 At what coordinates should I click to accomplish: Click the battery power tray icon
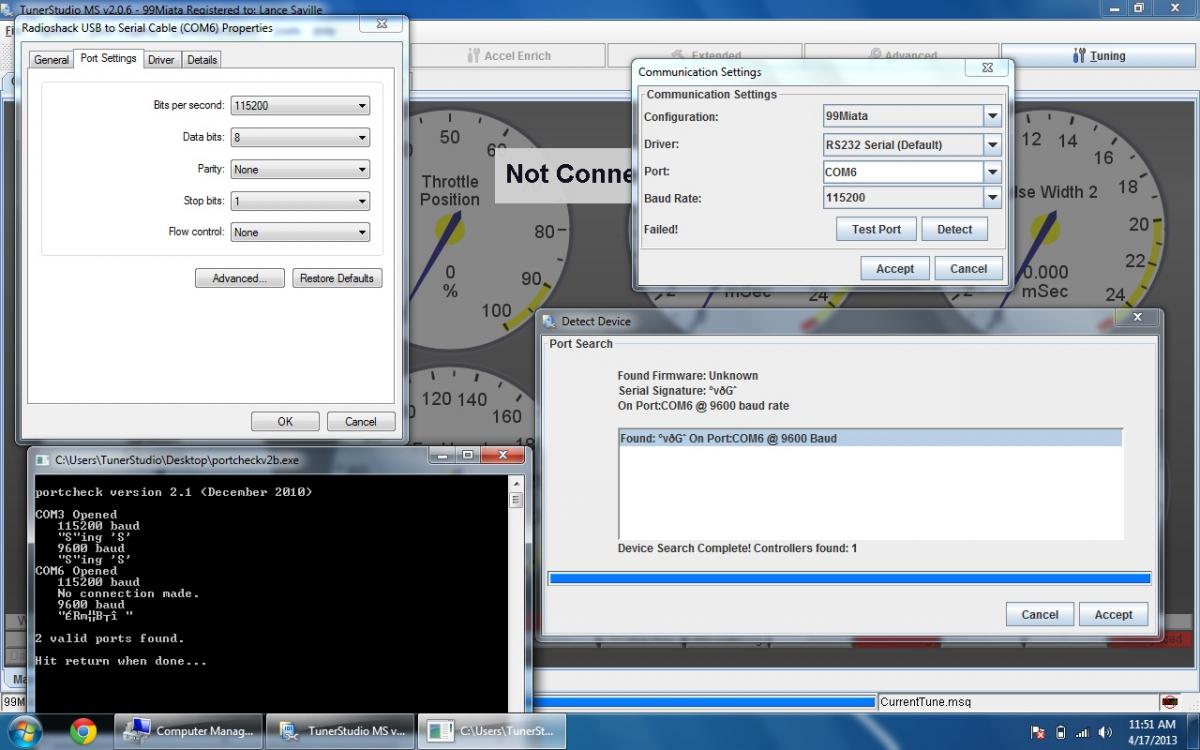pyautogui.click(x=1061, y=732)
